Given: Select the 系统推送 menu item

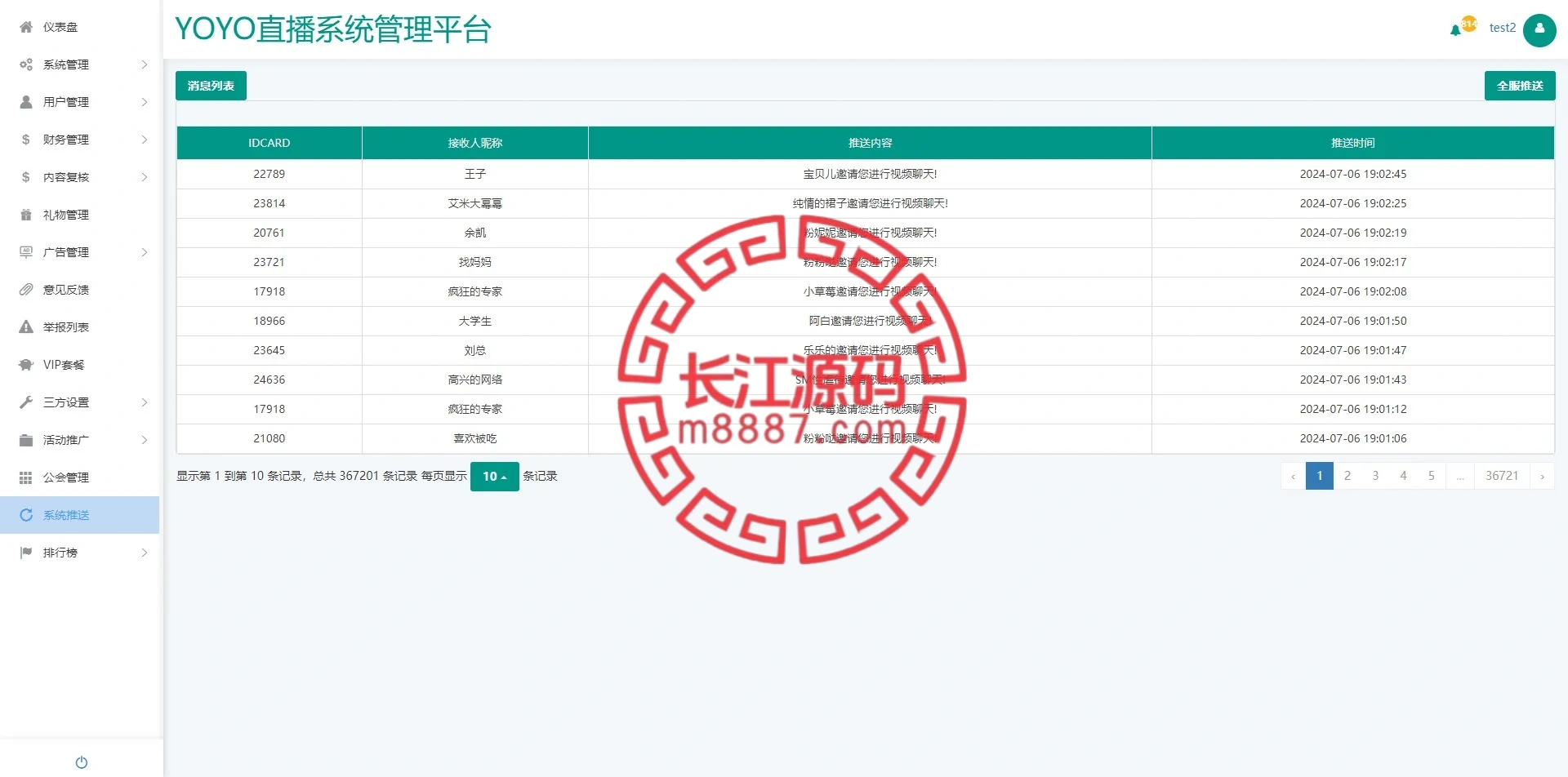Looking at the screenshot, I should (80, 515).
